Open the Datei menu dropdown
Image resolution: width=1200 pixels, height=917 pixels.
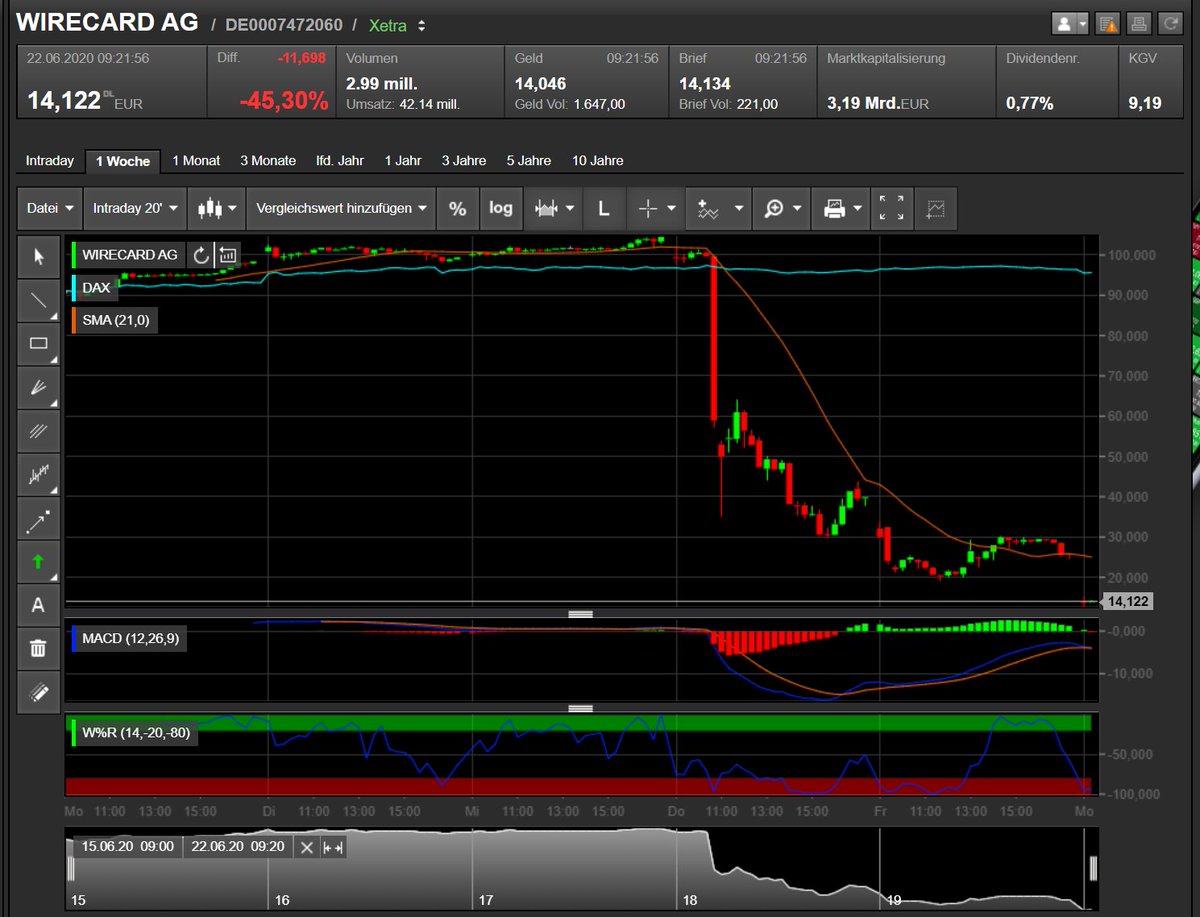(x=49, y=208)
